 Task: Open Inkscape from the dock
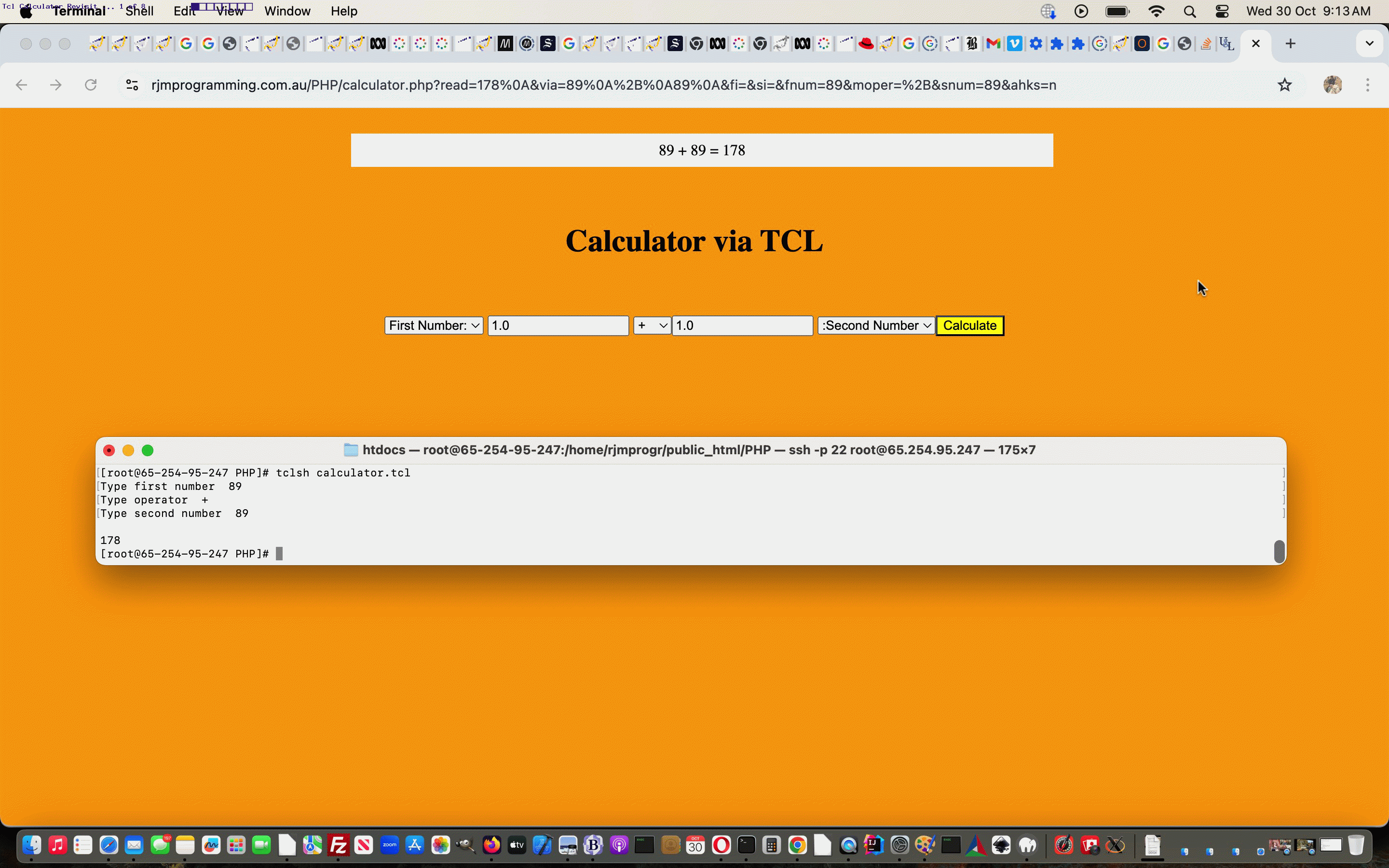point(1001,845)
